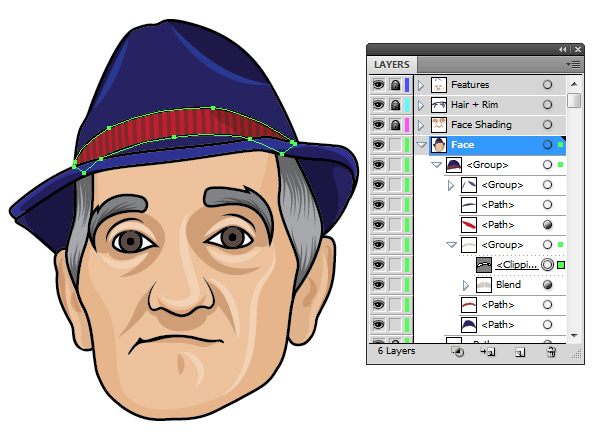Click green selection square of Face layer

[561, 145]
